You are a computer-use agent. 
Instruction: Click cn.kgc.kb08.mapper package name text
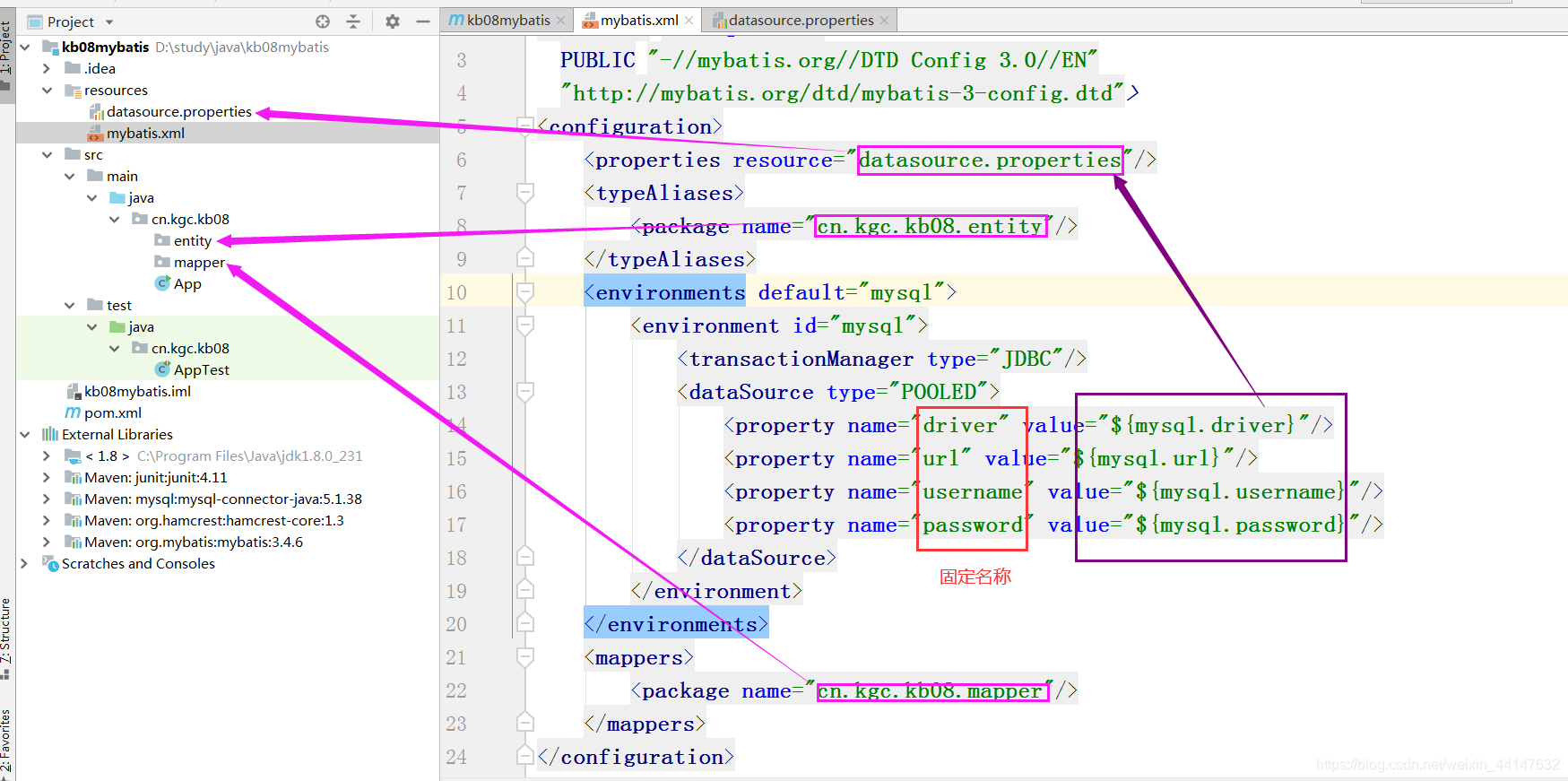[931, 690]
